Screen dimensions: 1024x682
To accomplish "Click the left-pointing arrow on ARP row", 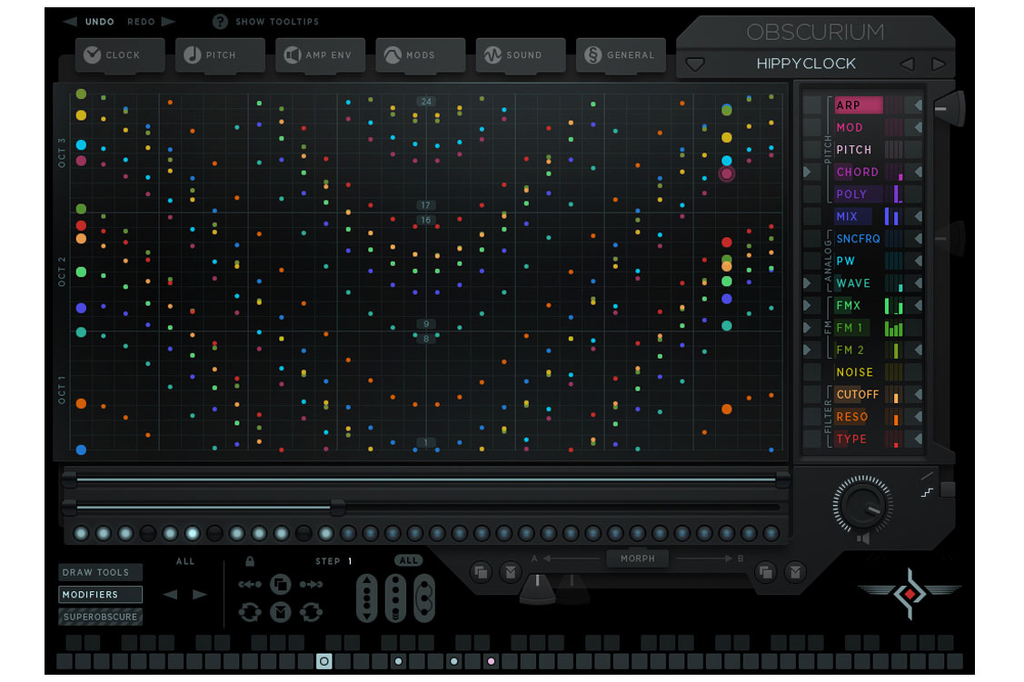I will 918,105.
